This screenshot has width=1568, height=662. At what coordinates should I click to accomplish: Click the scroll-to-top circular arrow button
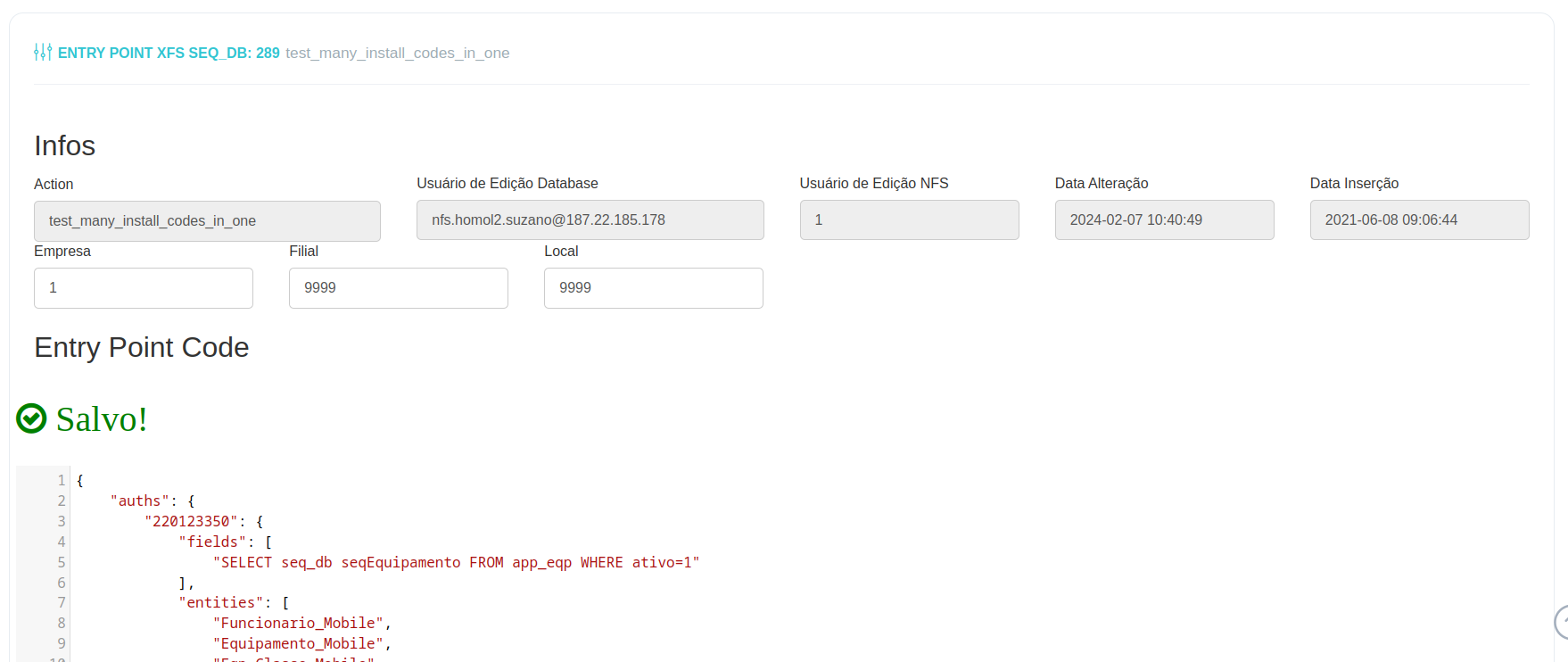pyautogui.click(x=1561, y=622)
